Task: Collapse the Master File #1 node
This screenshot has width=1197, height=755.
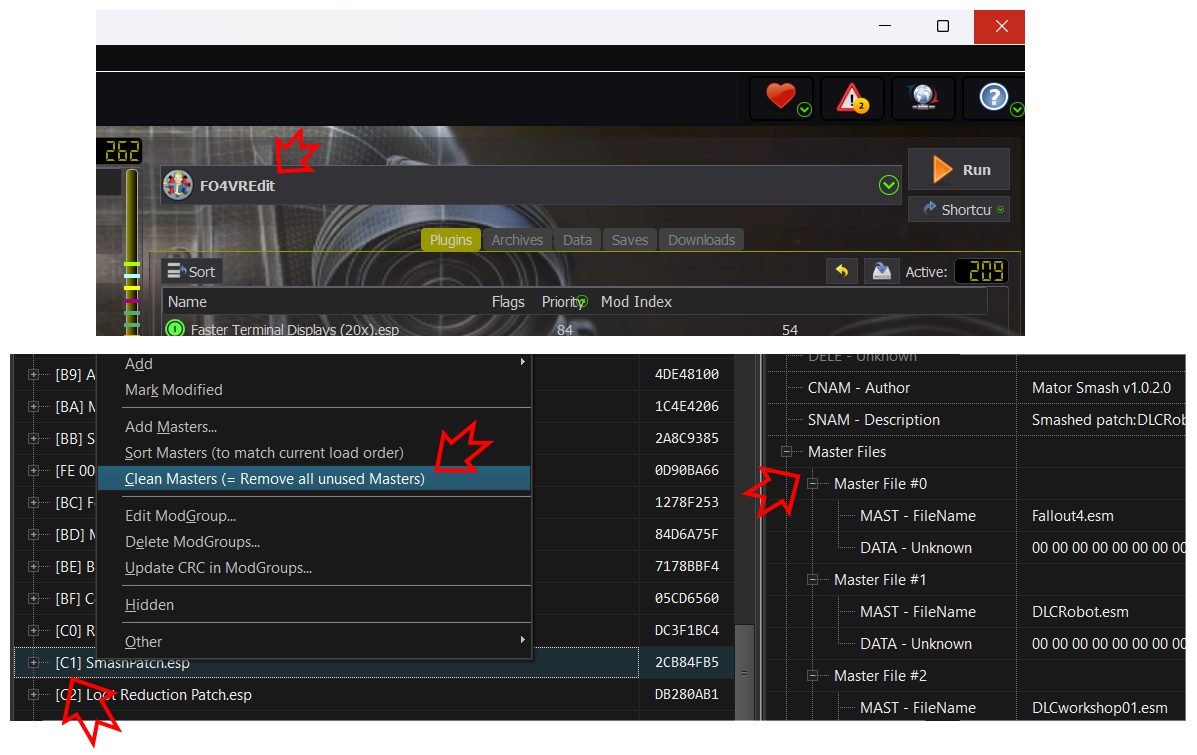Action: coord(813,580)
